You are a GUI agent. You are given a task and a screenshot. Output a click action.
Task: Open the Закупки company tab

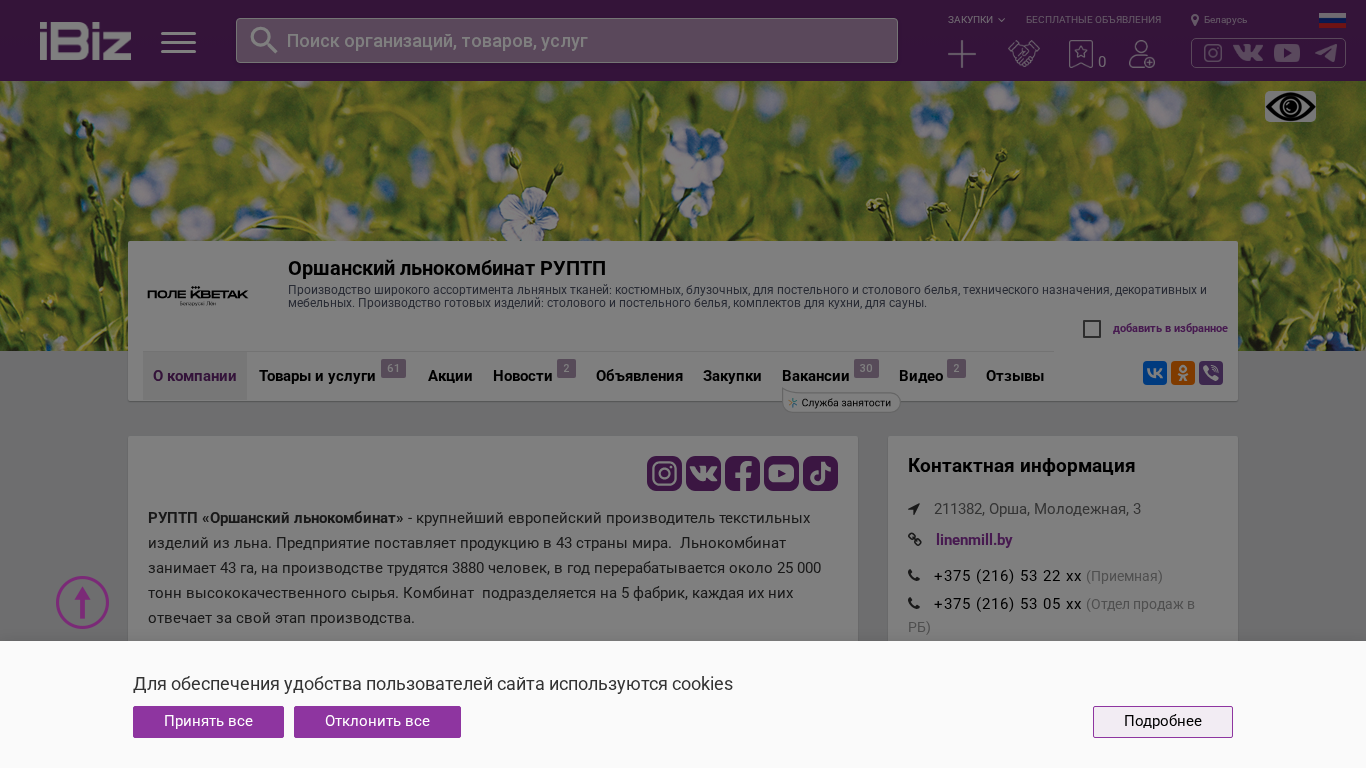click(x=732, y=376)
